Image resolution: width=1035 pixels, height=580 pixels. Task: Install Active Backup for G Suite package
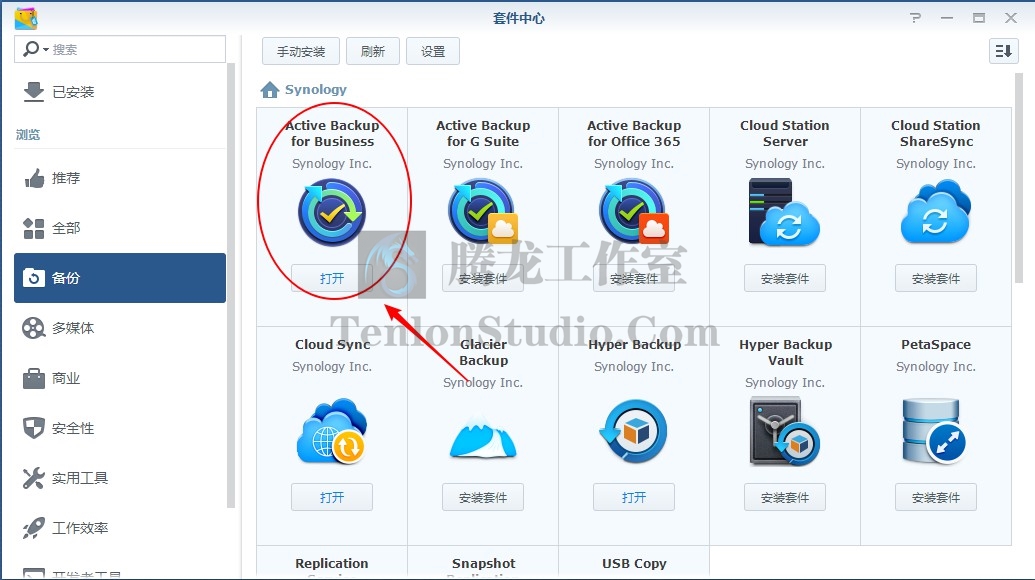[x=483, y=278]
